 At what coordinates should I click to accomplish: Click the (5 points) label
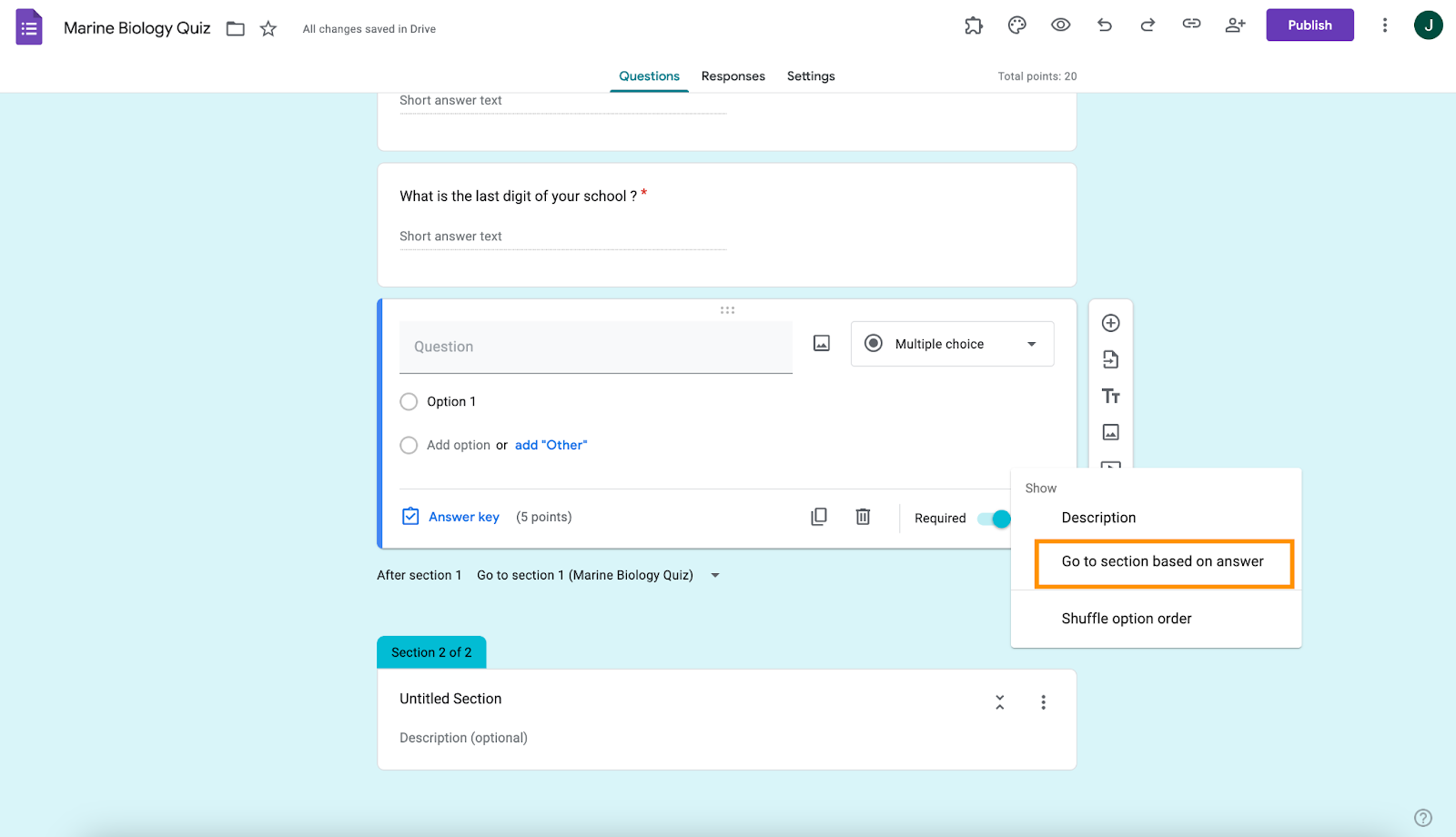point(544,517)
